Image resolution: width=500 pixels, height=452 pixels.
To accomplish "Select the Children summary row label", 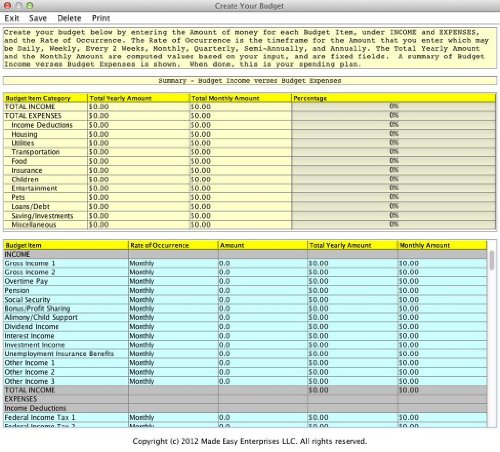I will [x=25, y=179].
